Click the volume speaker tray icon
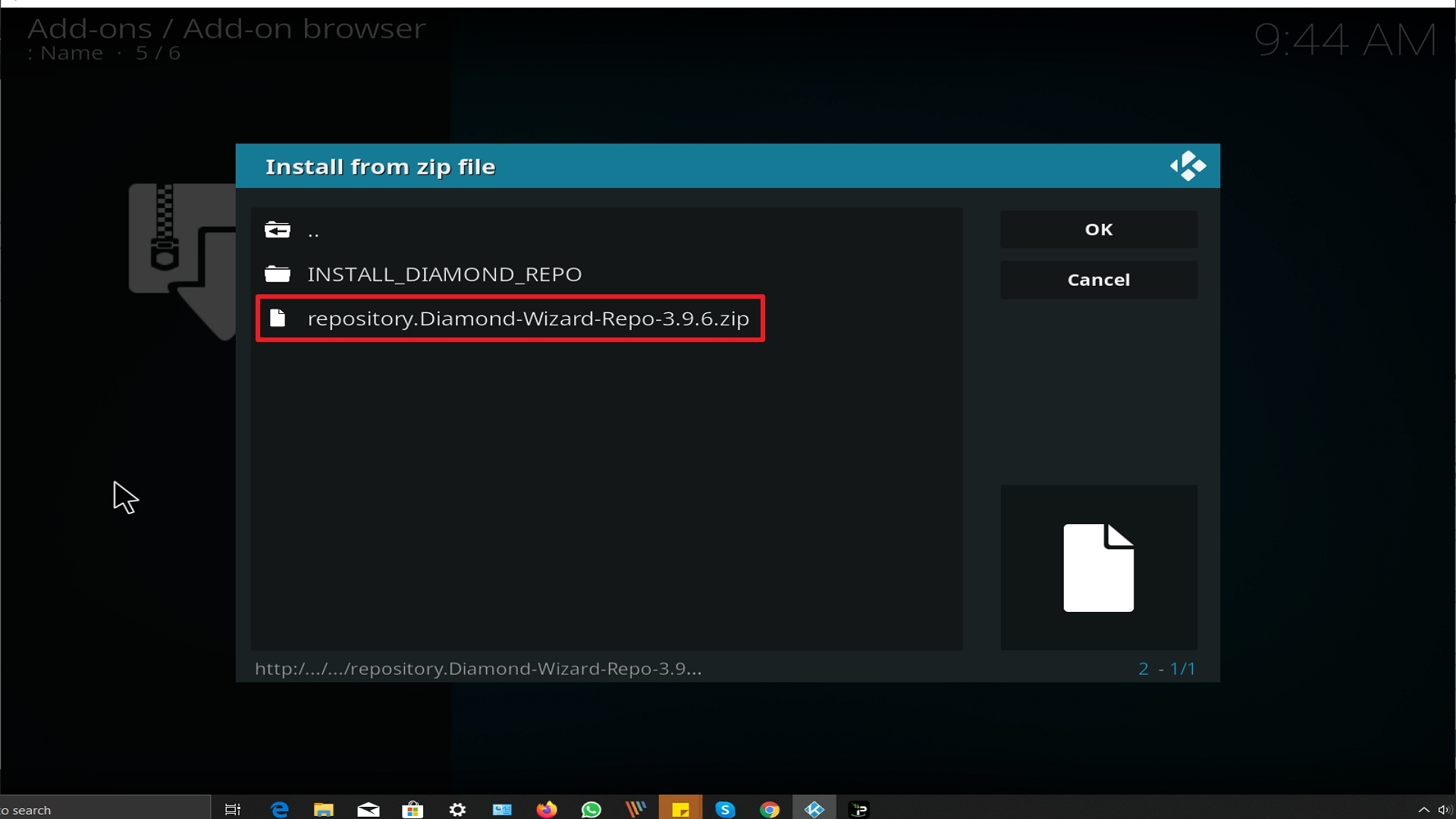Viewport: 1456px width, 819px height. pos(1445,809)
